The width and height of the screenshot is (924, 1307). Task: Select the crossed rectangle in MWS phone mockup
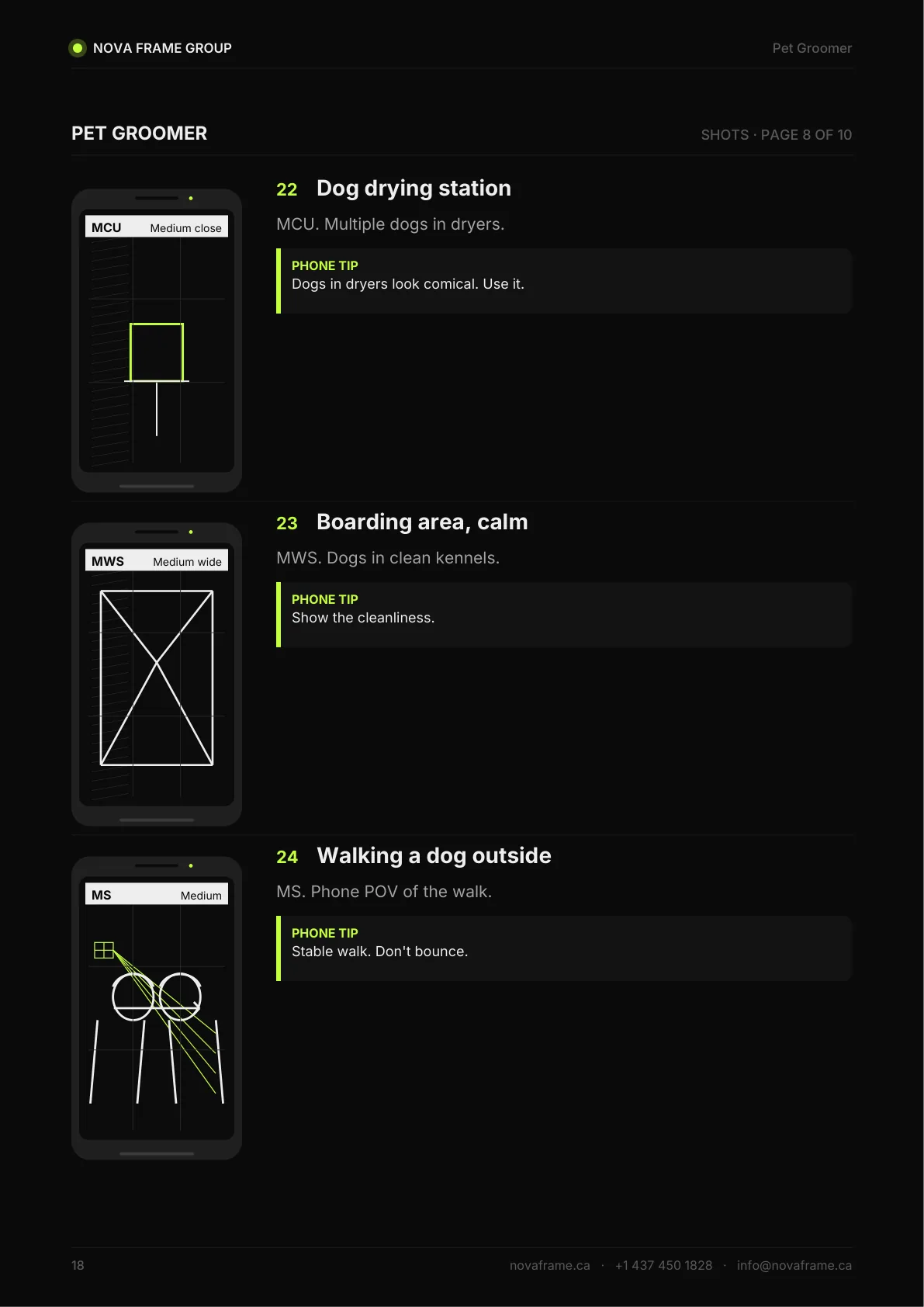(x=157, y=678)
